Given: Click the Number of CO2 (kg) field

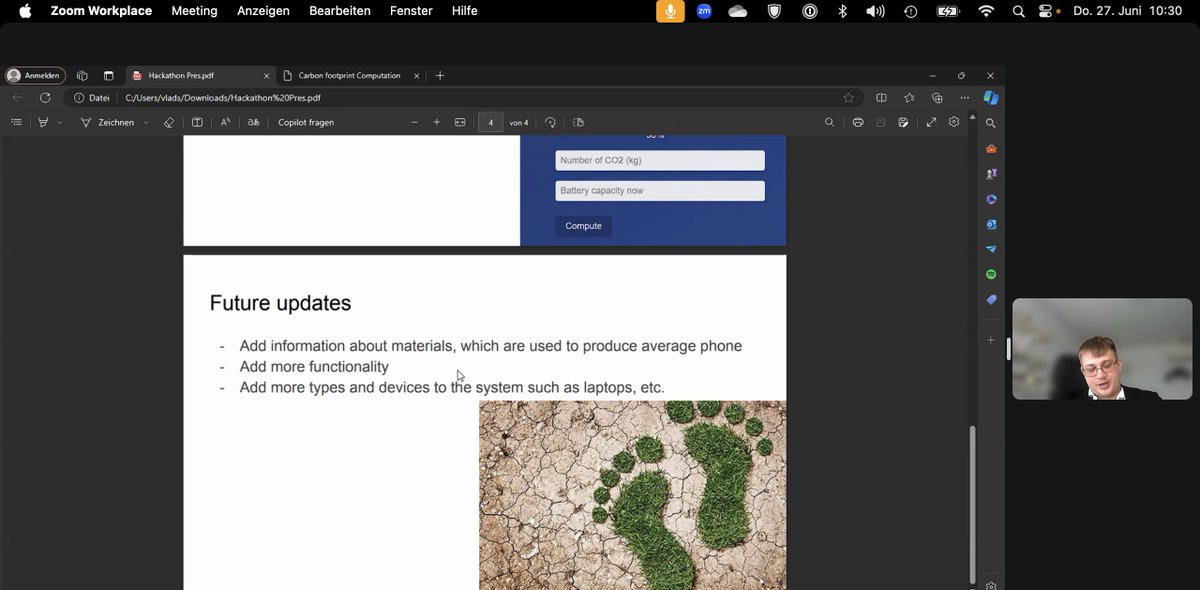Looking at the screenshot, I should pos(660,160).
